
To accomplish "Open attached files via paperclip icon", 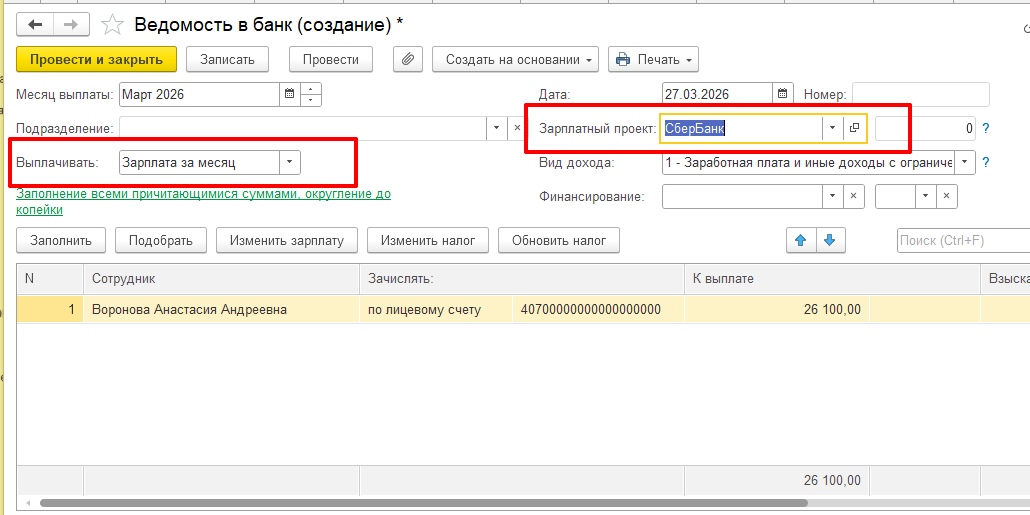I will click(x=407, y=59).
